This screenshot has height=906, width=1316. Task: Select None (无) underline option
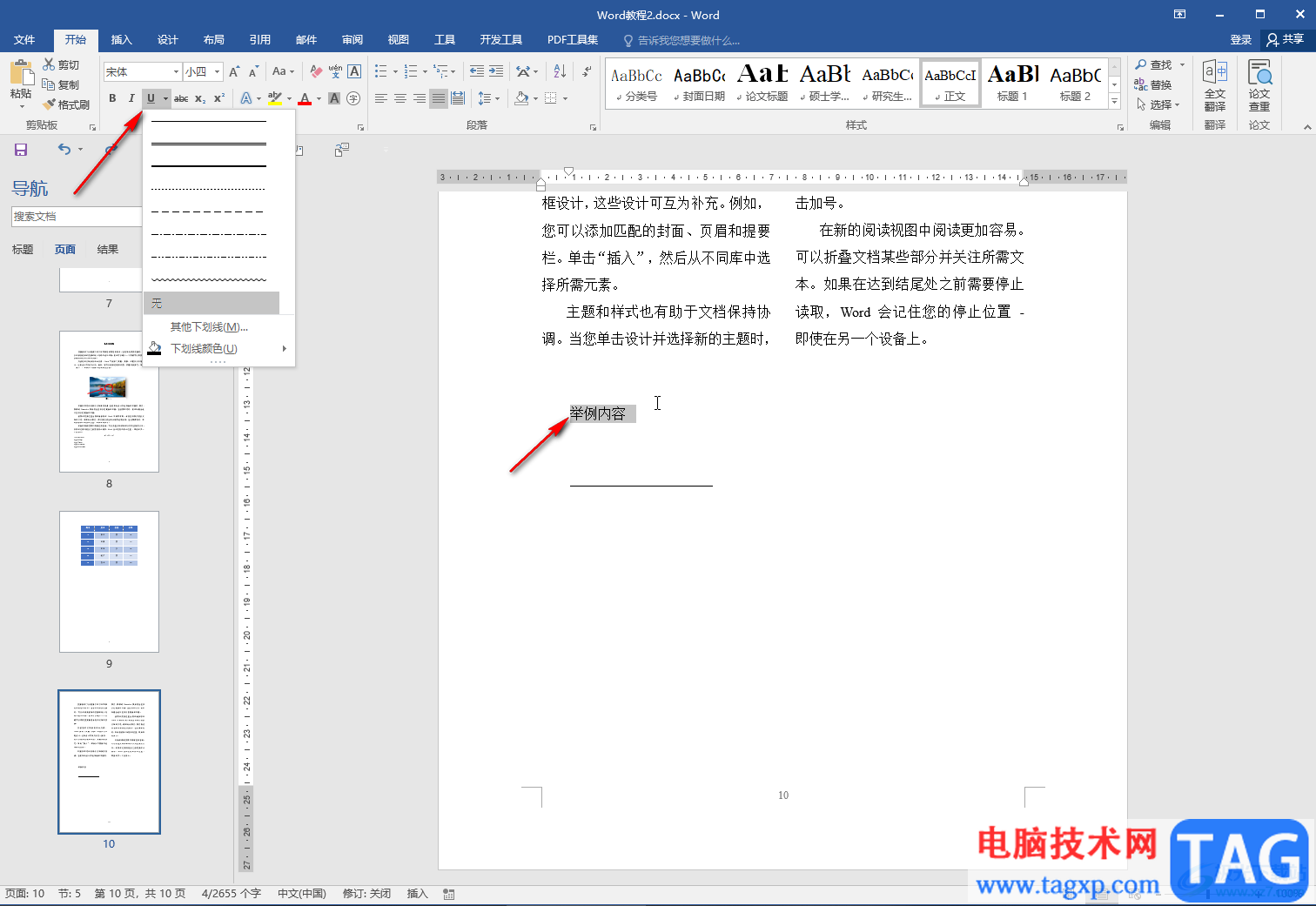click(211, 303)
